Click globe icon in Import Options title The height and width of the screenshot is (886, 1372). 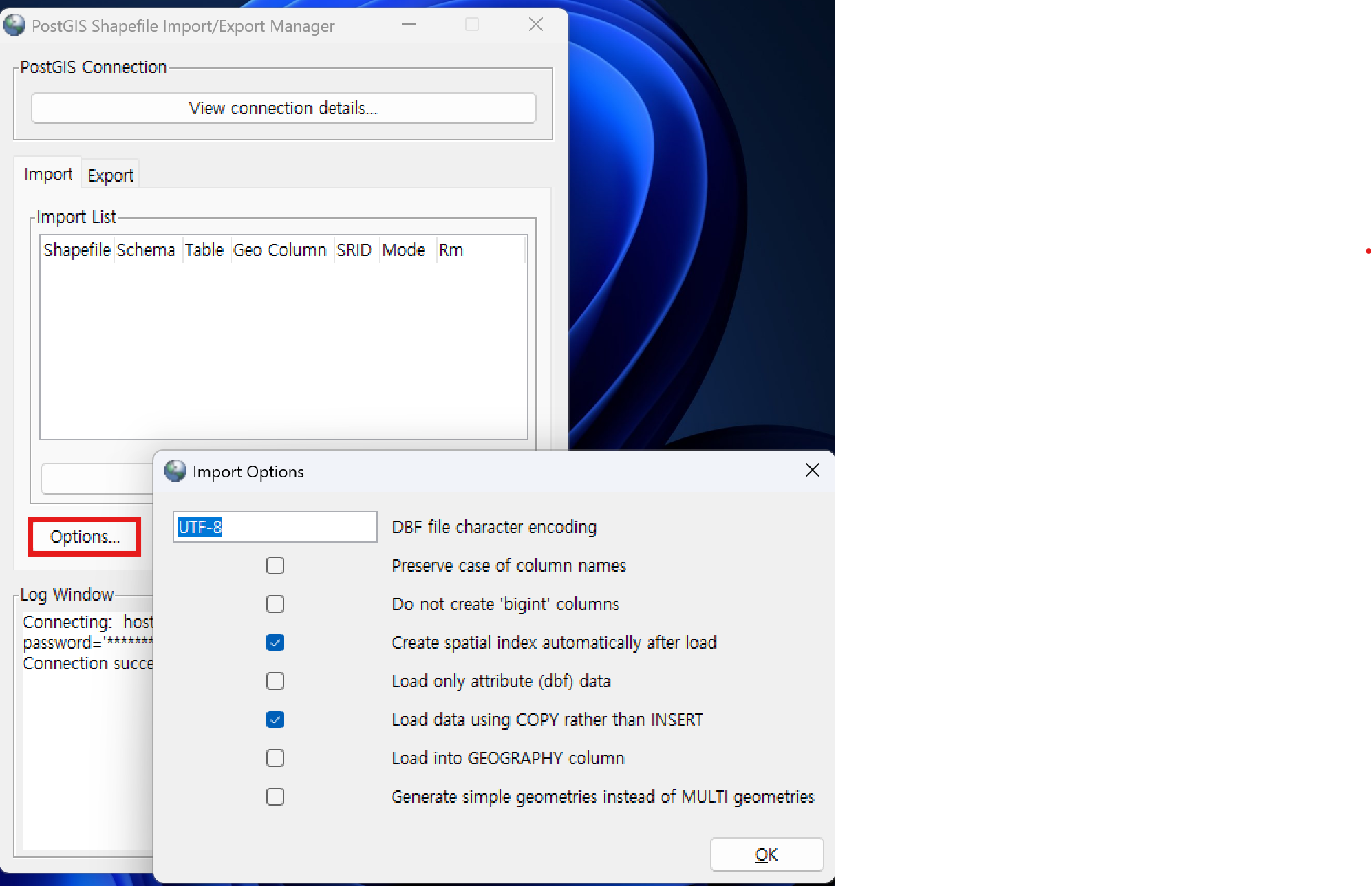click(x=175, y=471)
